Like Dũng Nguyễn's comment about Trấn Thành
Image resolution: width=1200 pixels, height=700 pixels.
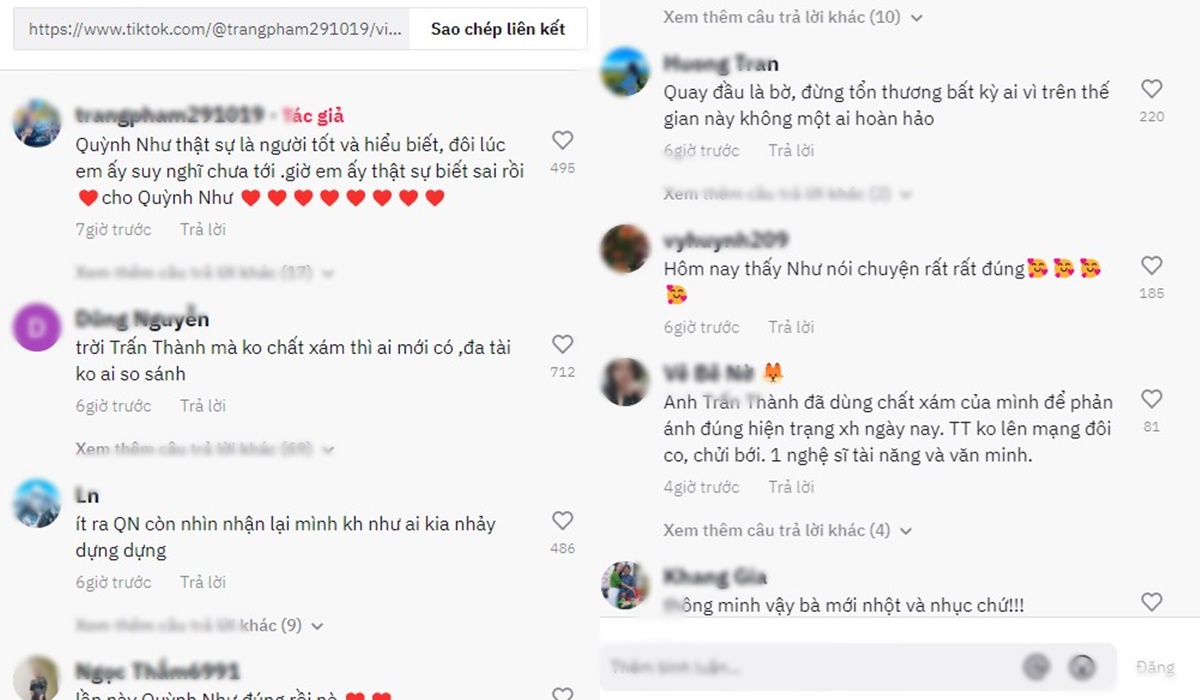(563, 344)
